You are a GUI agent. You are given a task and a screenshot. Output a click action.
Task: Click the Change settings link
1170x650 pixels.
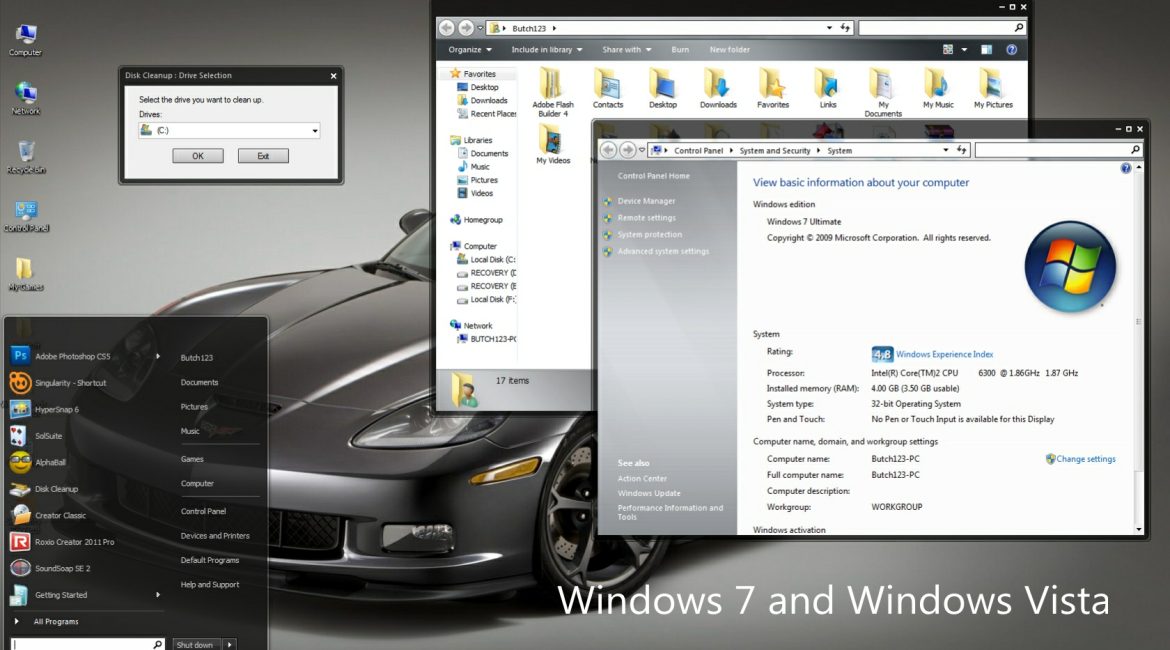1086,459
